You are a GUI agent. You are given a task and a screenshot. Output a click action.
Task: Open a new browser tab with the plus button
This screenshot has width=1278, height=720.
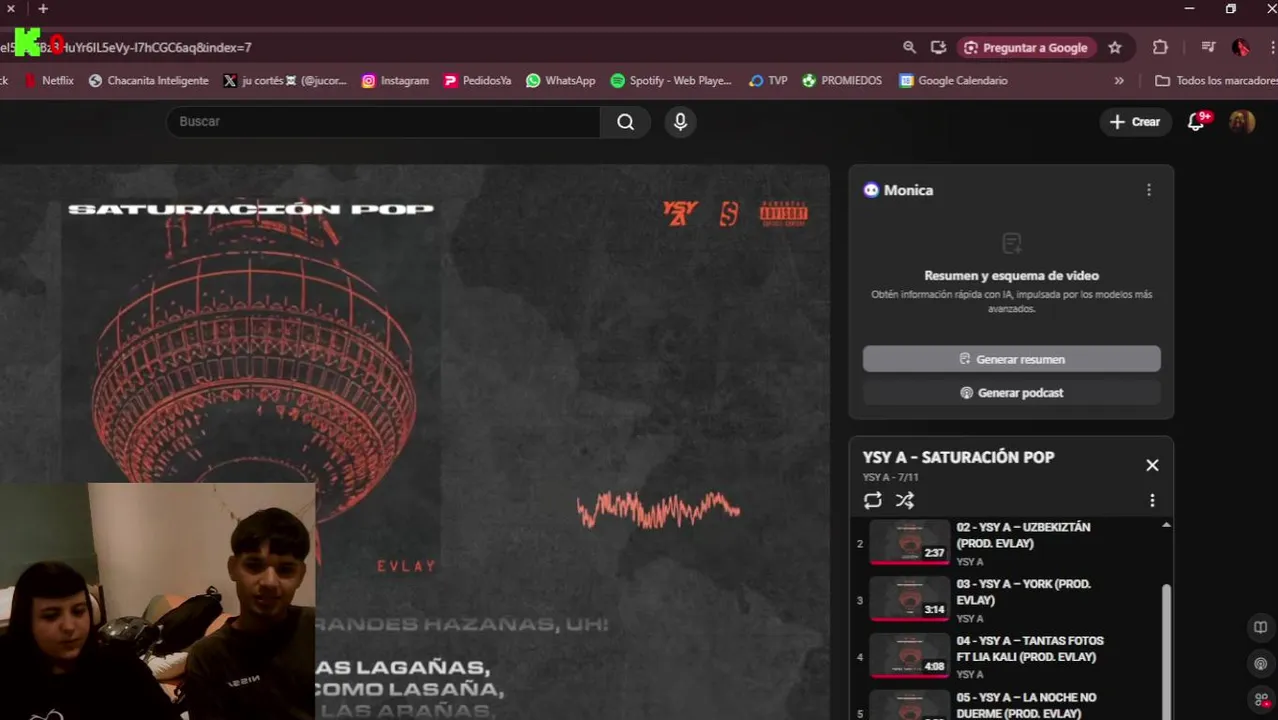43,9
